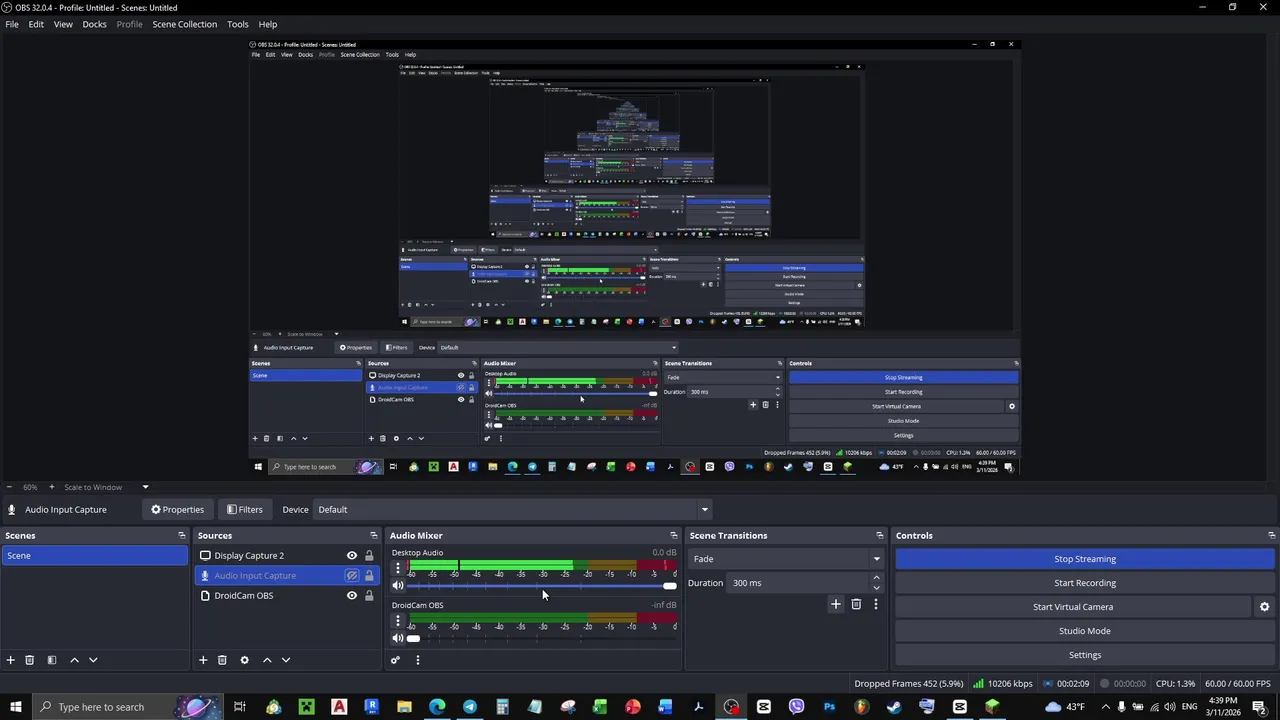The width and height of the screenshot is (1280, 720).
Task: Toggle lock on DroidCam OBS source
Action: [369, 596]
